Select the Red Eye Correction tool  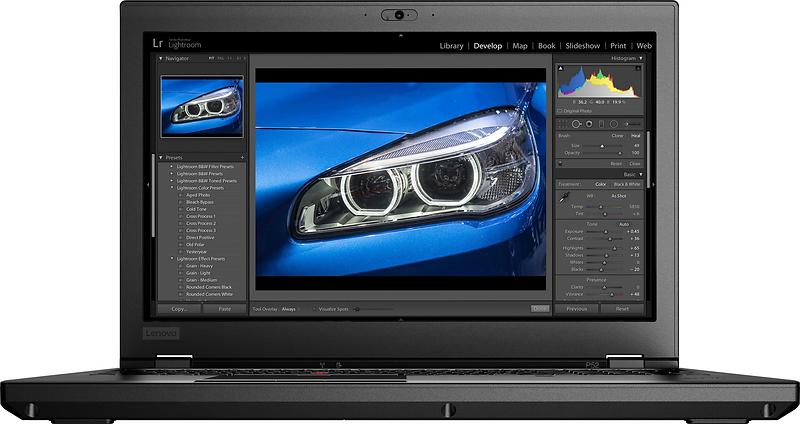coord(590,123)
